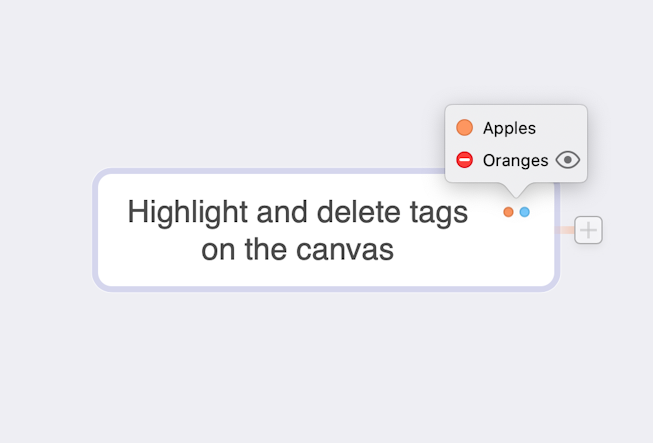Click the small orange tag dot on the node
Viewport: 653px width, 443px height.
[508, 212]
